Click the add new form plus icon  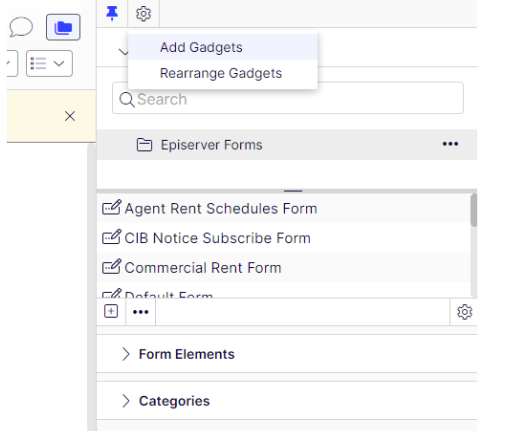111,311
